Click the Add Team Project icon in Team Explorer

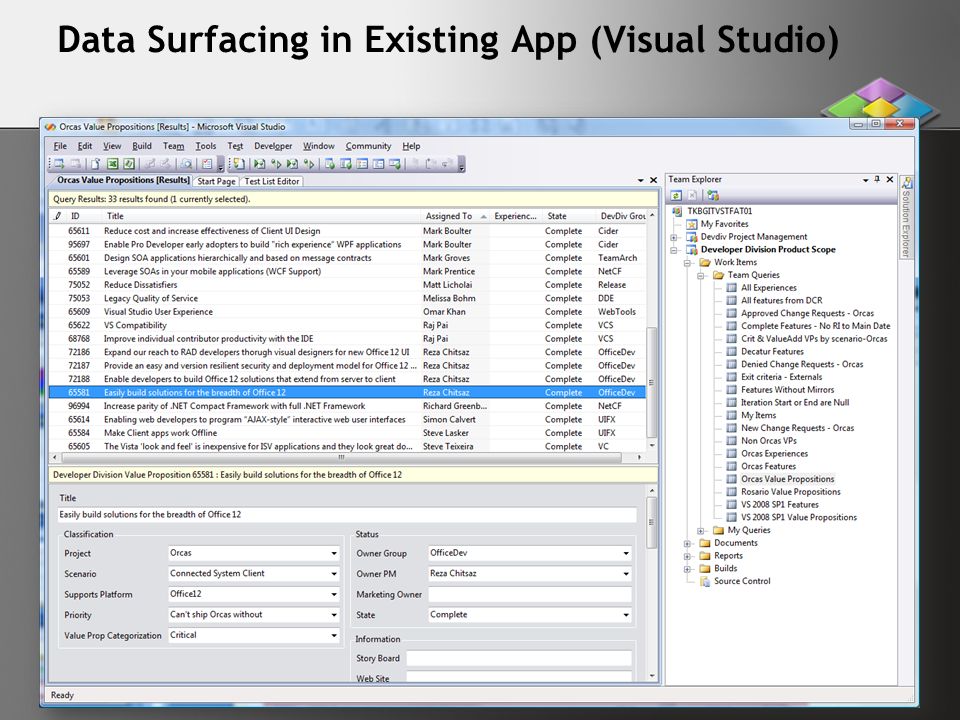pyautogui.click(x=713, y=195)
